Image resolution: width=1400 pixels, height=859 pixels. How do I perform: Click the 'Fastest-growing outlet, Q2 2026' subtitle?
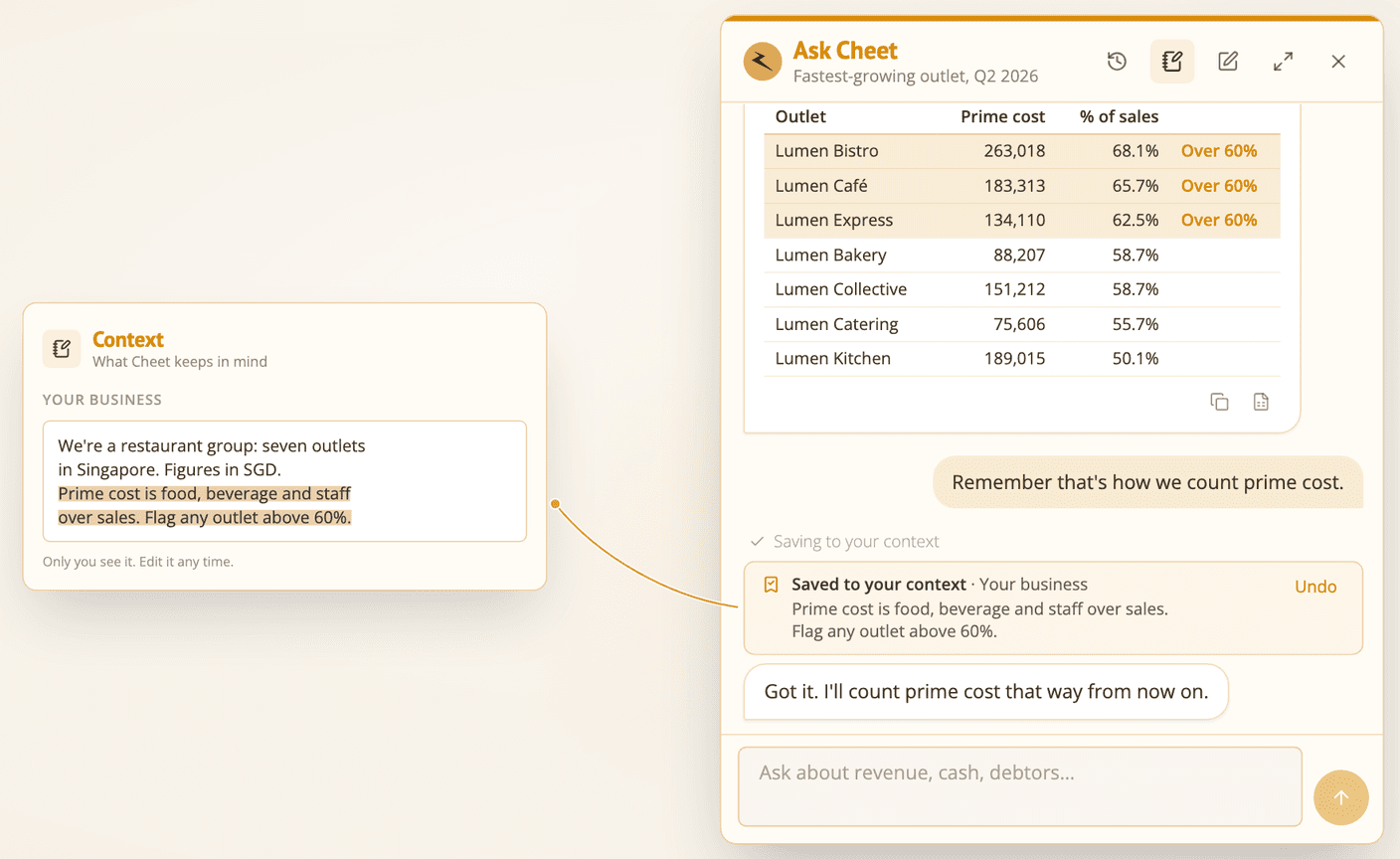pos(915,76)
